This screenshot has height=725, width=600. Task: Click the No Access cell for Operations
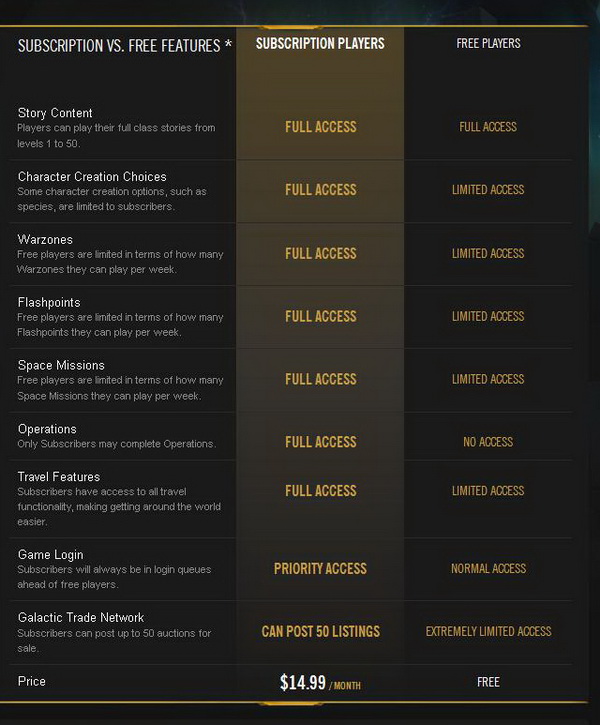click(x=488, y=442)
